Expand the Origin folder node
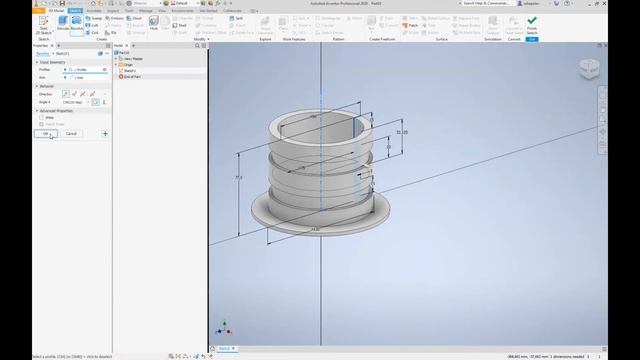The width and height of the screenshot is (640, 360). click(x=116, y=65)
